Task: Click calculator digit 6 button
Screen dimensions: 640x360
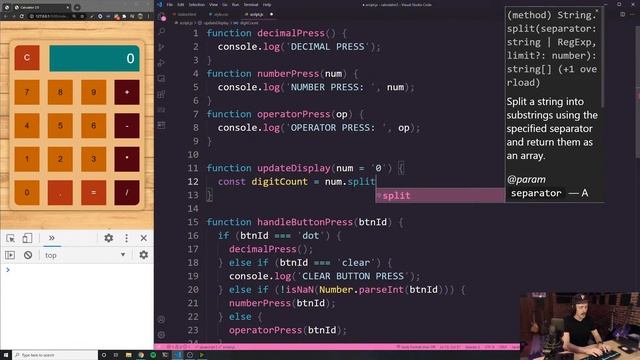Action: click(93, 125)
